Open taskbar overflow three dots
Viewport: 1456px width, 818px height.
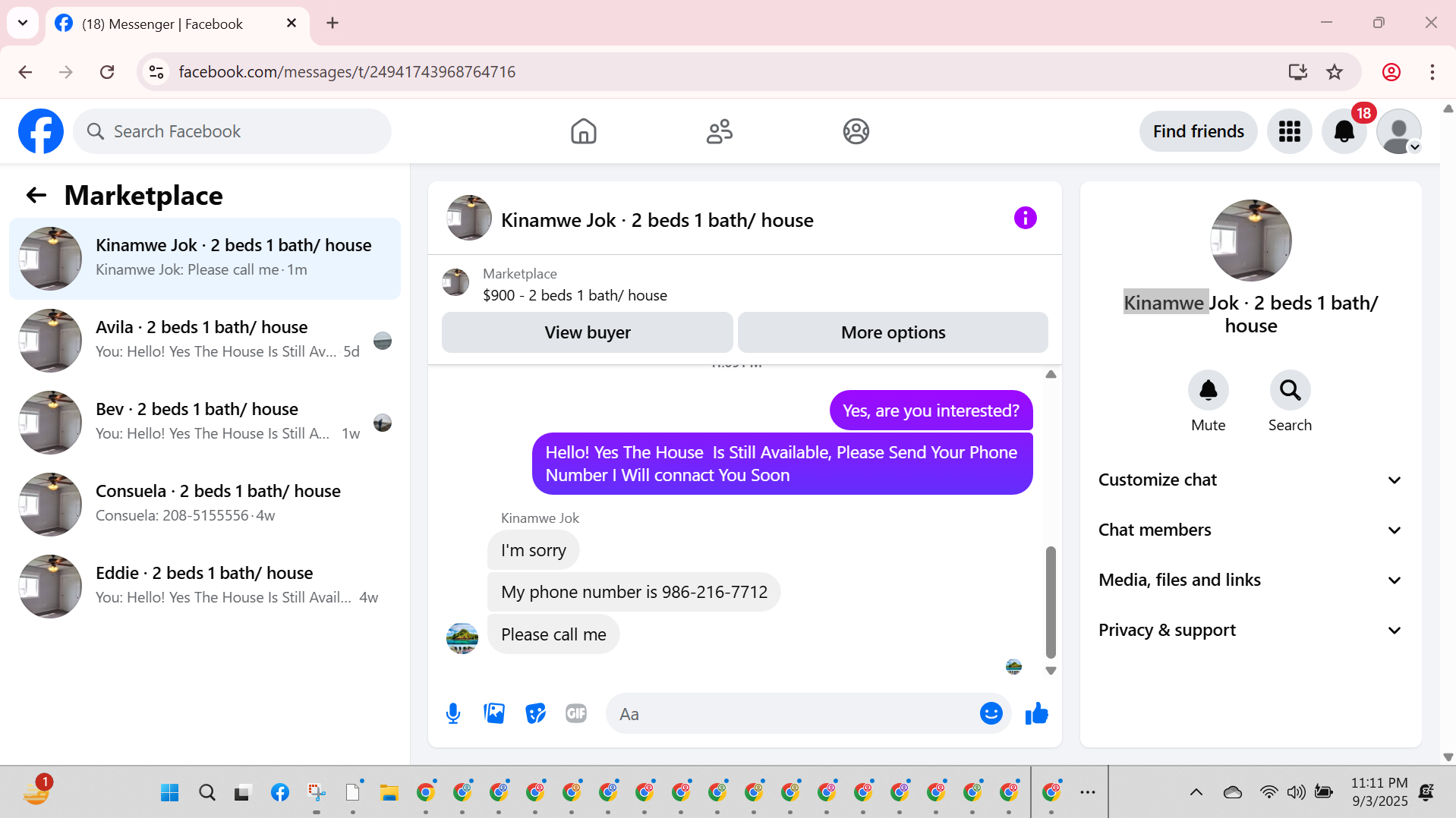click(1087, 792)
